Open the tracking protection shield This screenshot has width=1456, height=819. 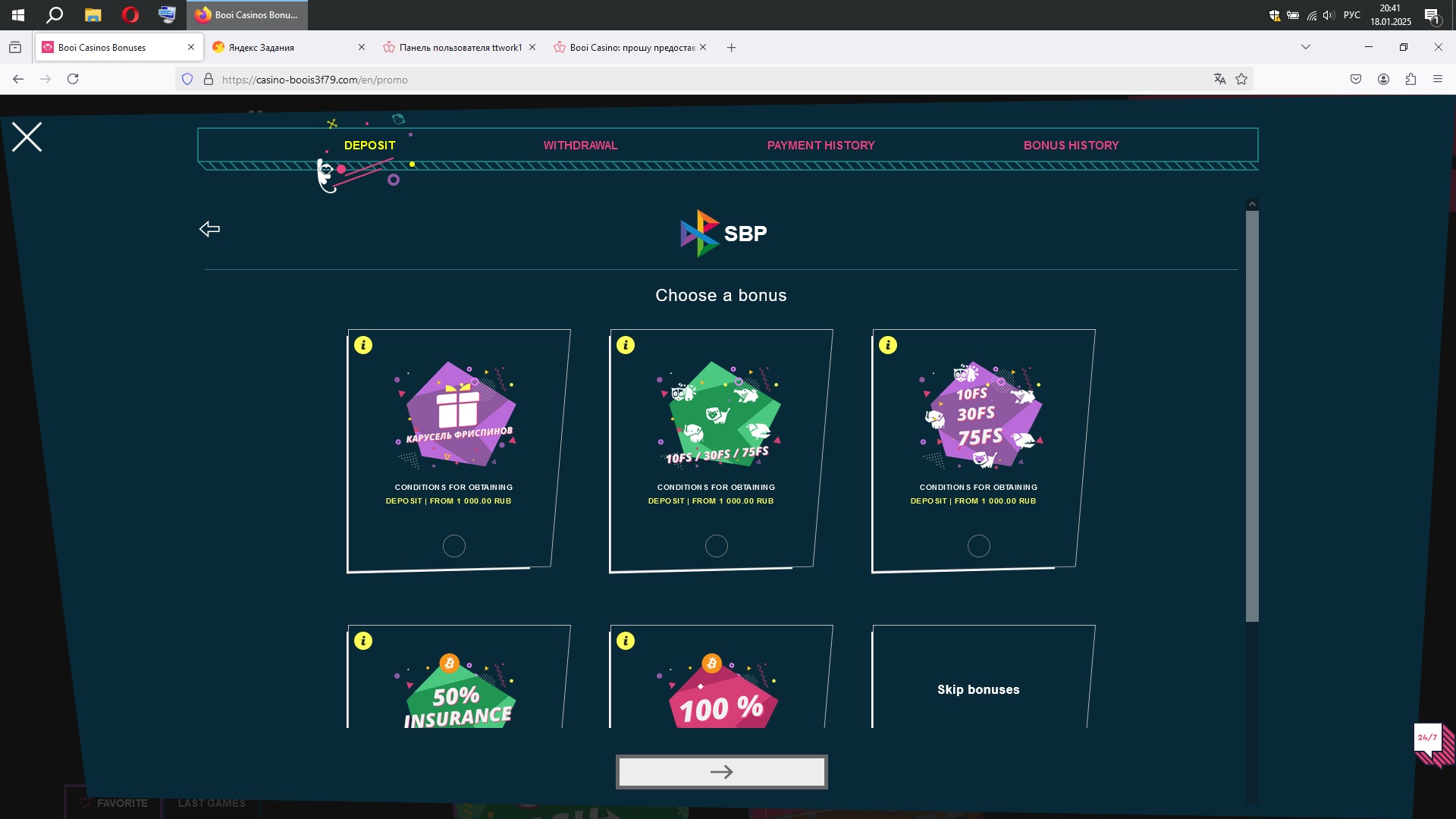tap(187, 79)
